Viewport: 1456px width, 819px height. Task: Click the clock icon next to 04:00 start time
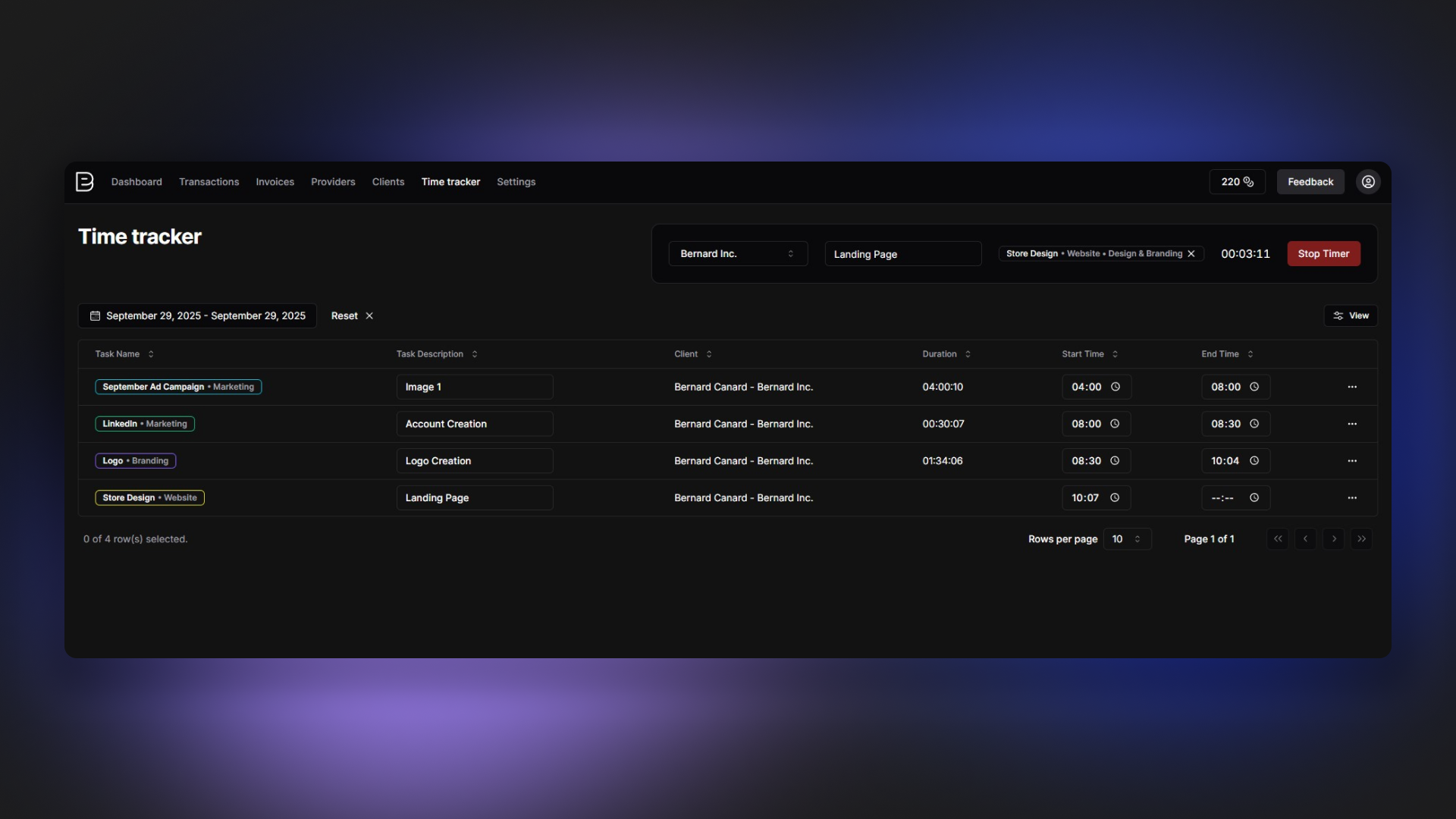coord(1115,387)
